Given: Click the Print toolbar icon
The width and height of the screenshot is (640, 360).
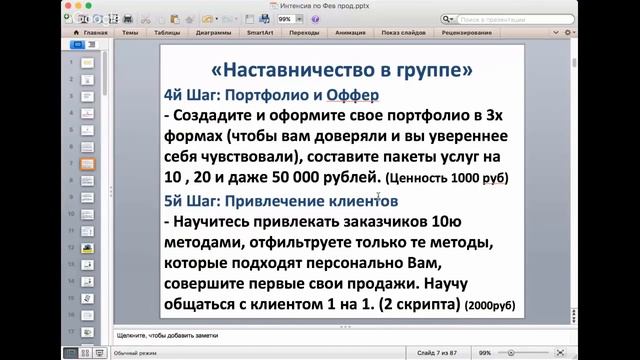Looking at the screenshot, I should (128, 19).
